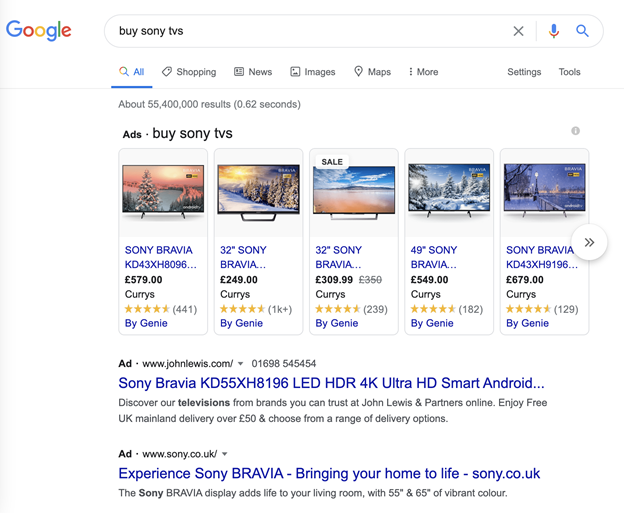
Task: Start voice search with the microphone icon
Action: [554, 31]
